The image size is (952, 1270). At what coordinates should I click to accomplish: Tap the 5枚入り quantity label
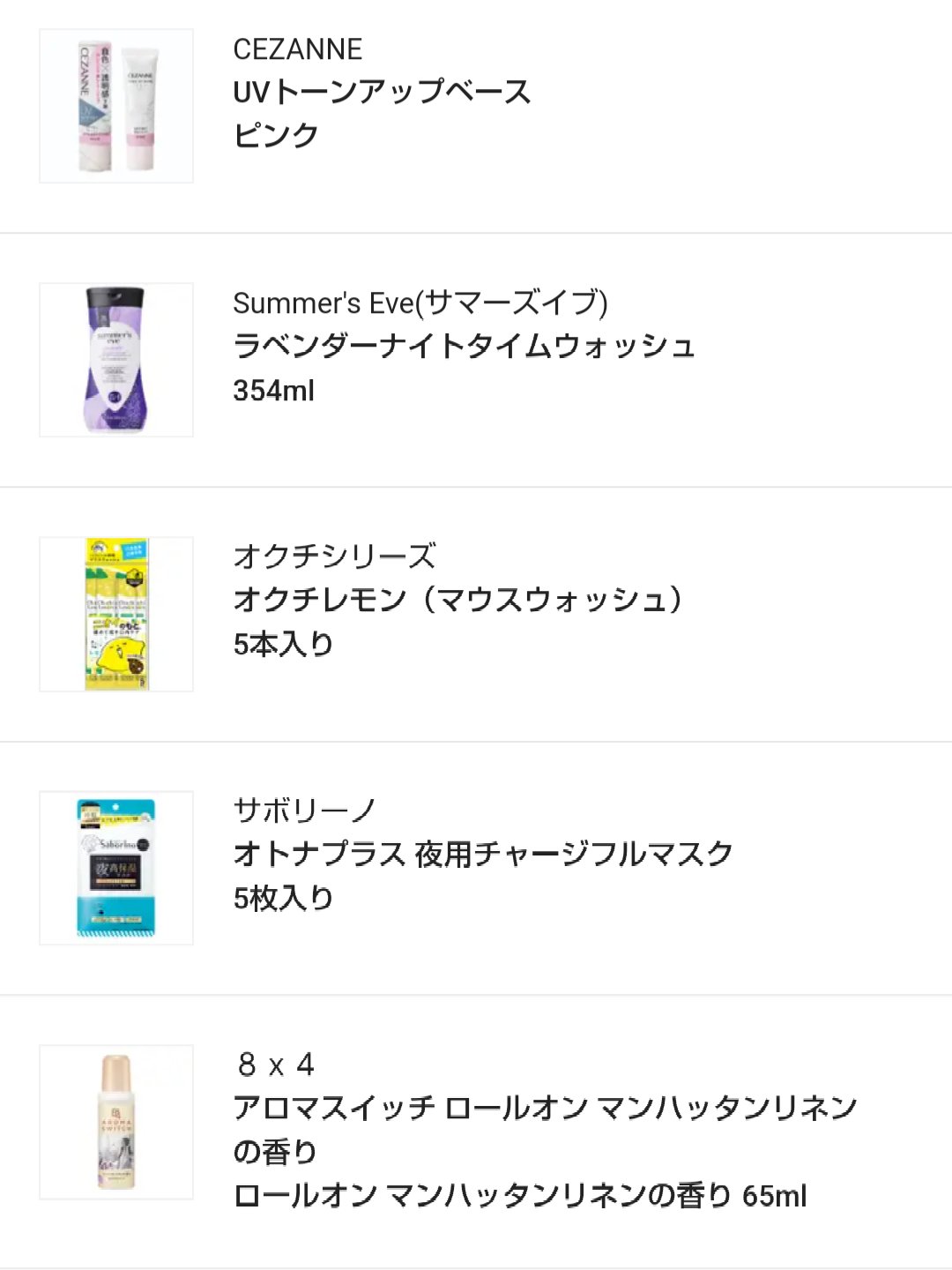pyautogui.click(x=283, y=898)
